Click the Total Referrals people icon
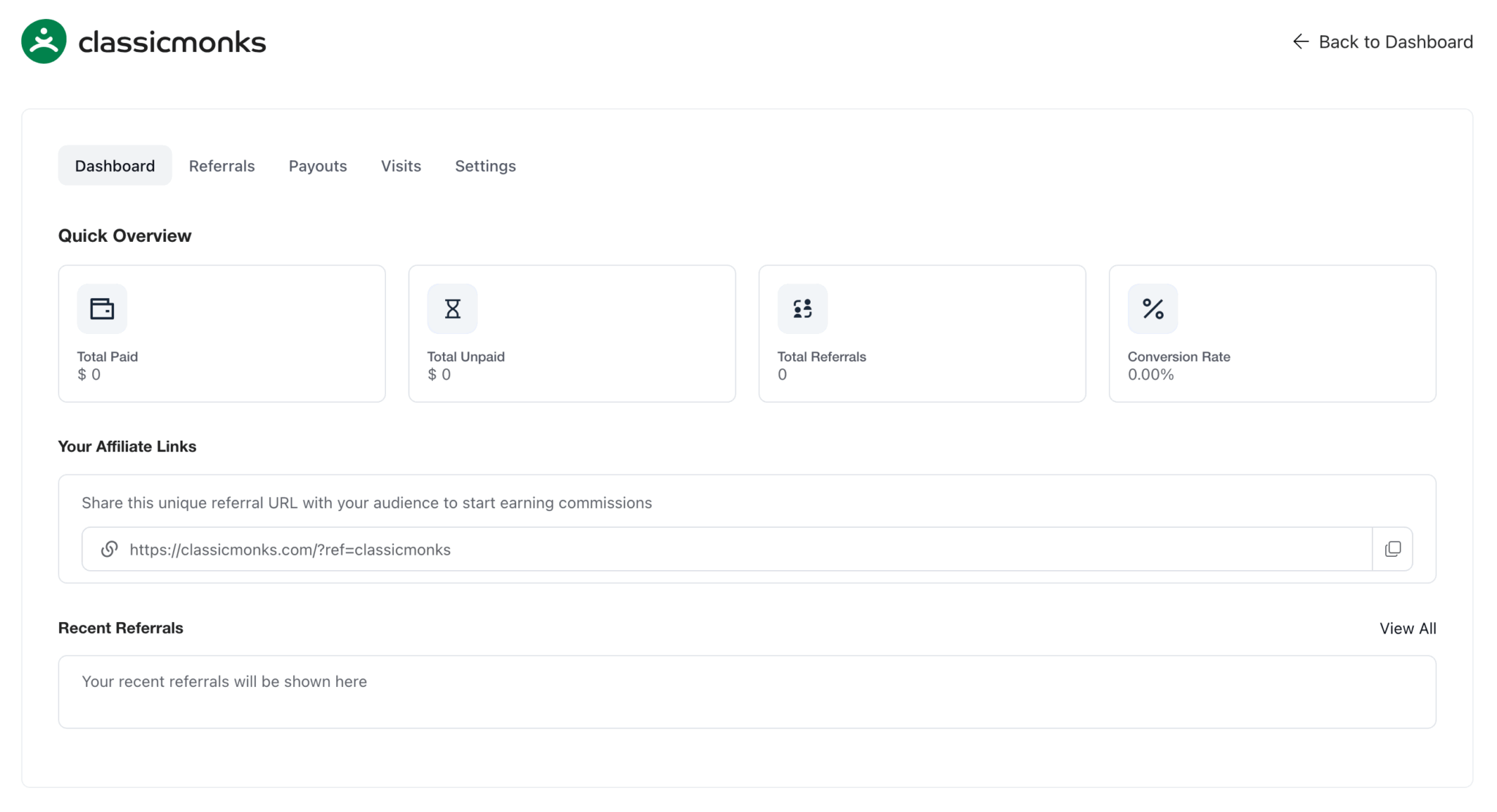 point(803,308)
